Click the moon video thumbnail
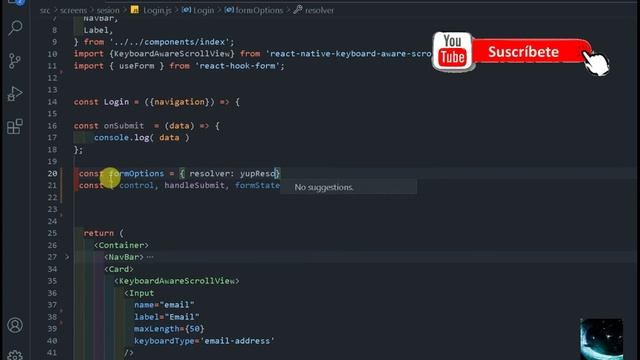The image size is (640, 360). click(x=601, y=339)
